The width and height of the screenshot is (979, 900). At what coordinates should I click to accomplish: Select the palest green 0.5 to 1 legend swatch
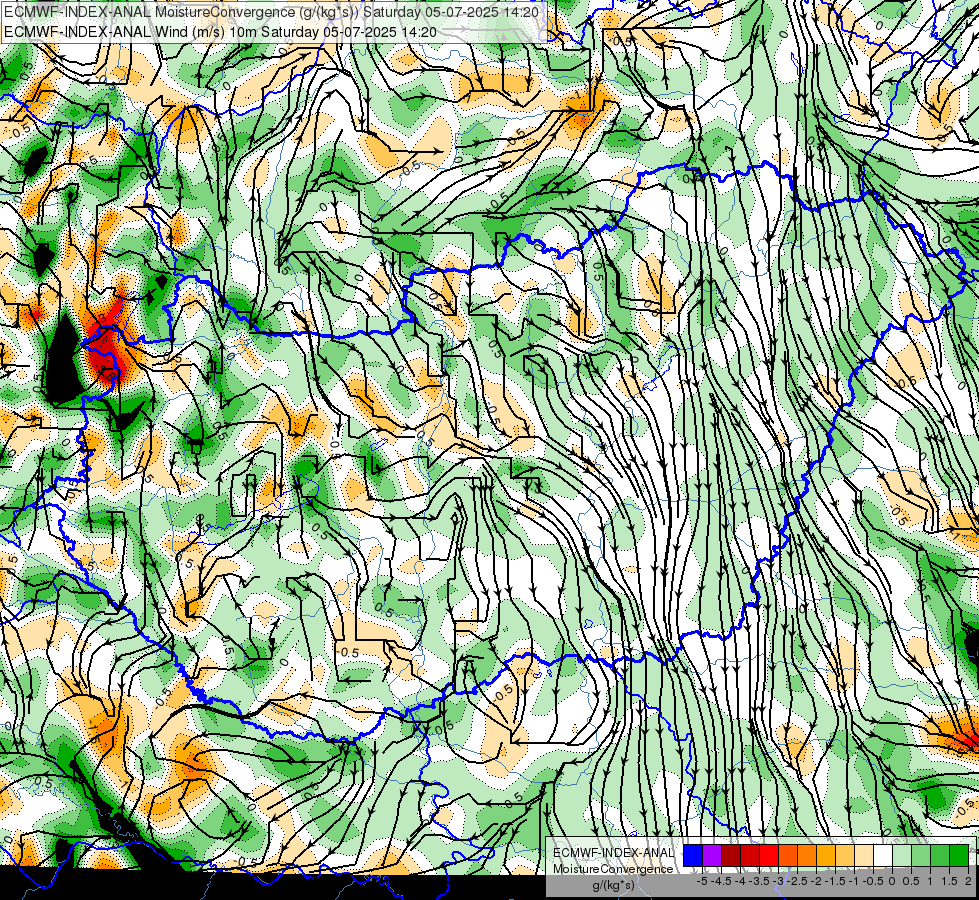[x=902, y=856]
